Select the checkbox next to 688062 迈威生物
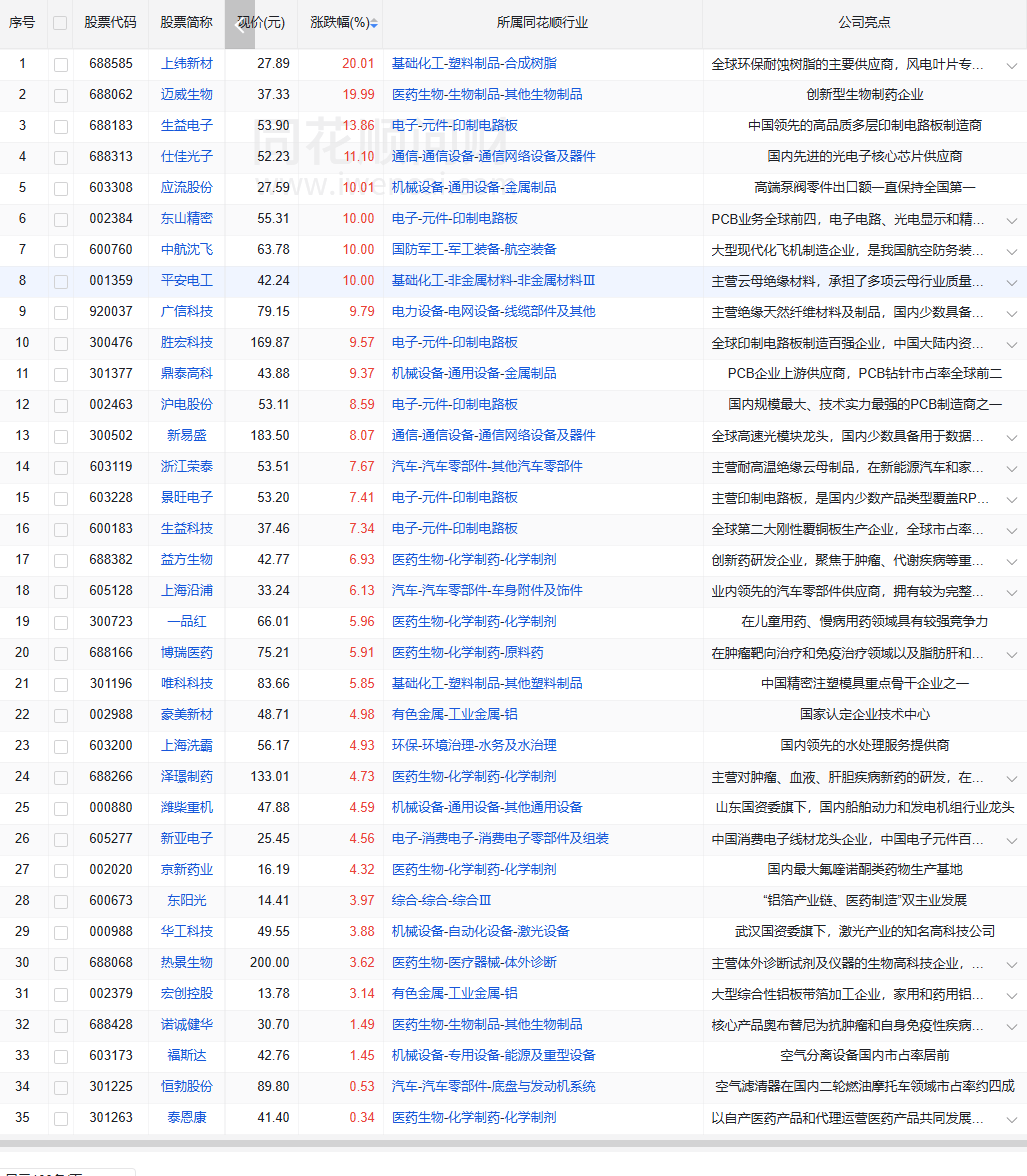Viewport: 1027px width, 1176px height. (x=61, y=95)
